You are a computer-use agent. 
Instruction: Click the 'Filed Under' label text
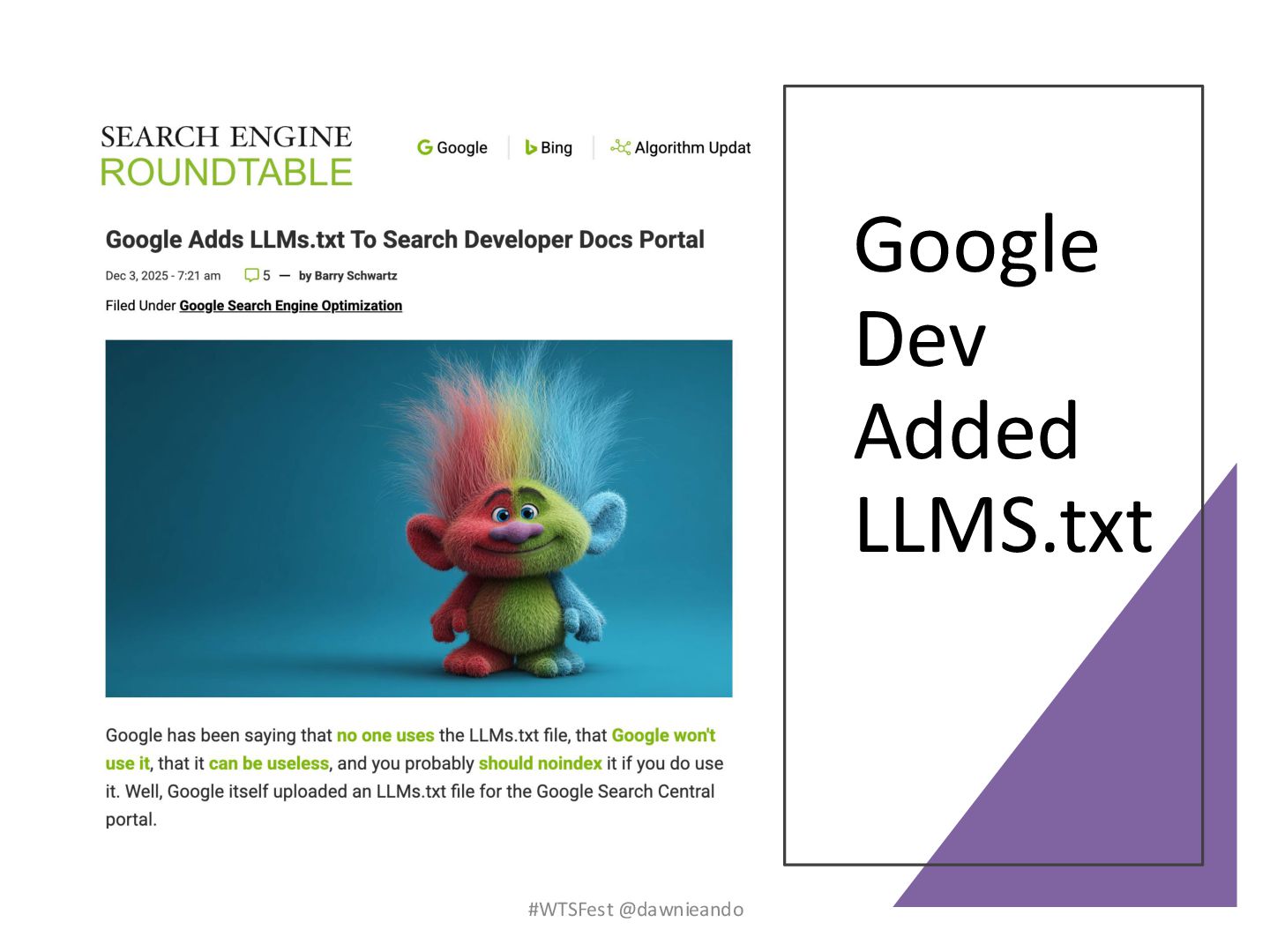pyautogui.click(x=140, y=305)
